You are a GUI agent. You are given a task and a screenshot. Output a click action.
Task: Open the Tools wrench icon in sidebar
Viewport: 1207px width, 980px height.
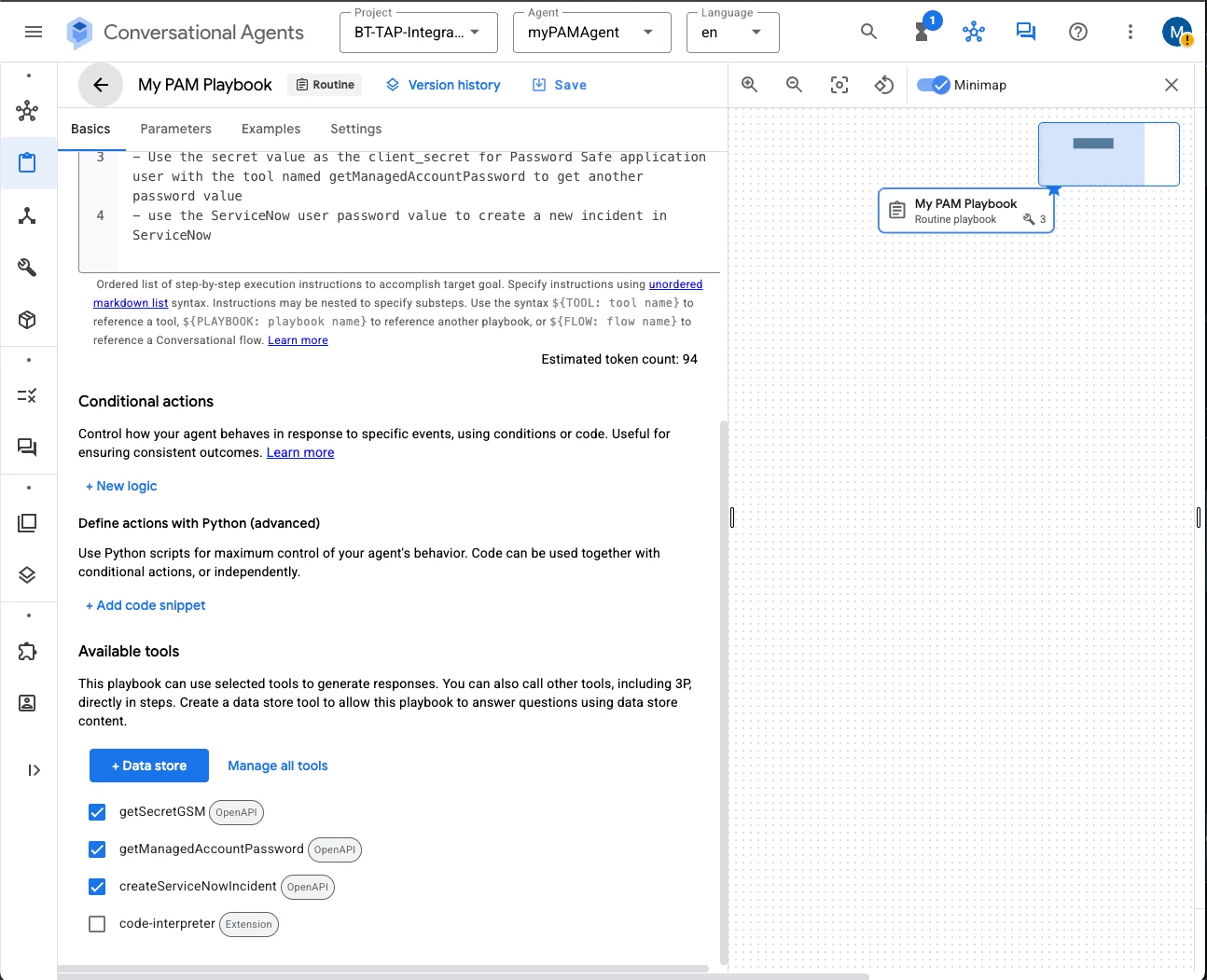[x=27, y=268]
